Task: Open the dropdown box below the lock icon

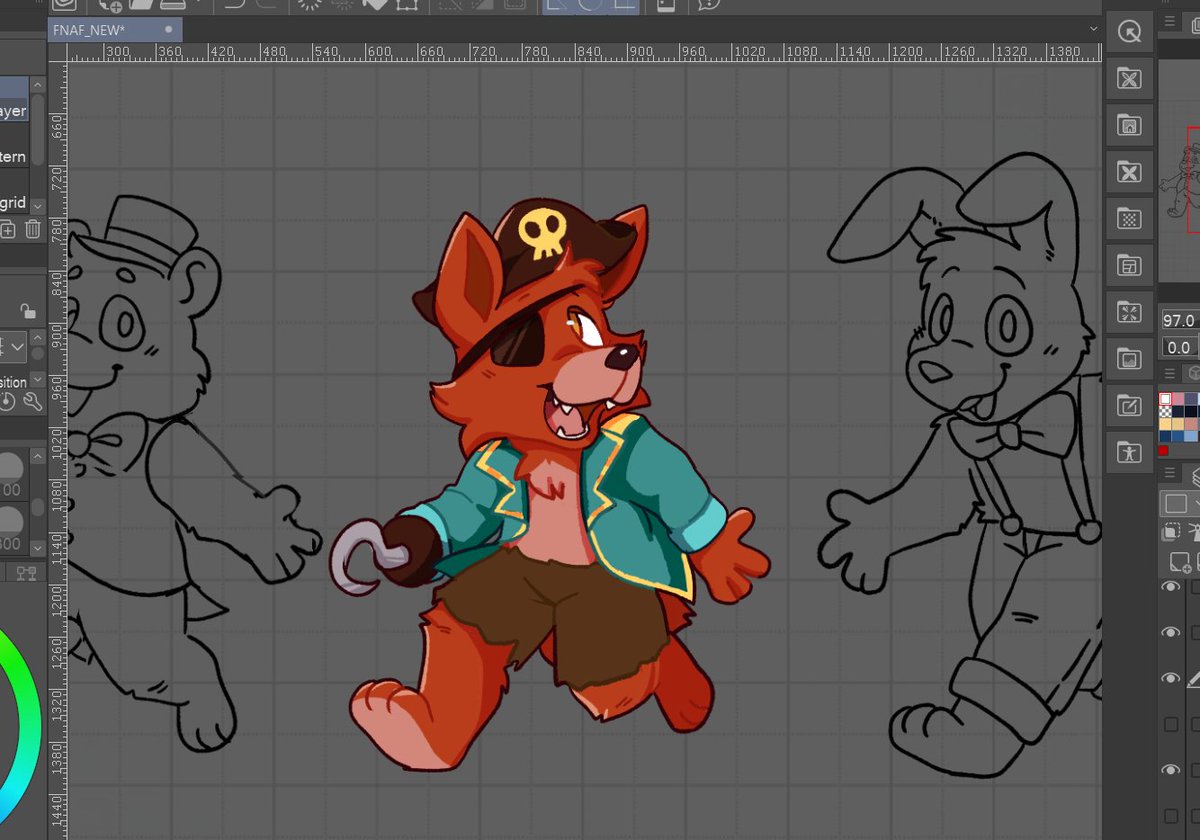Action: (13, 348)
